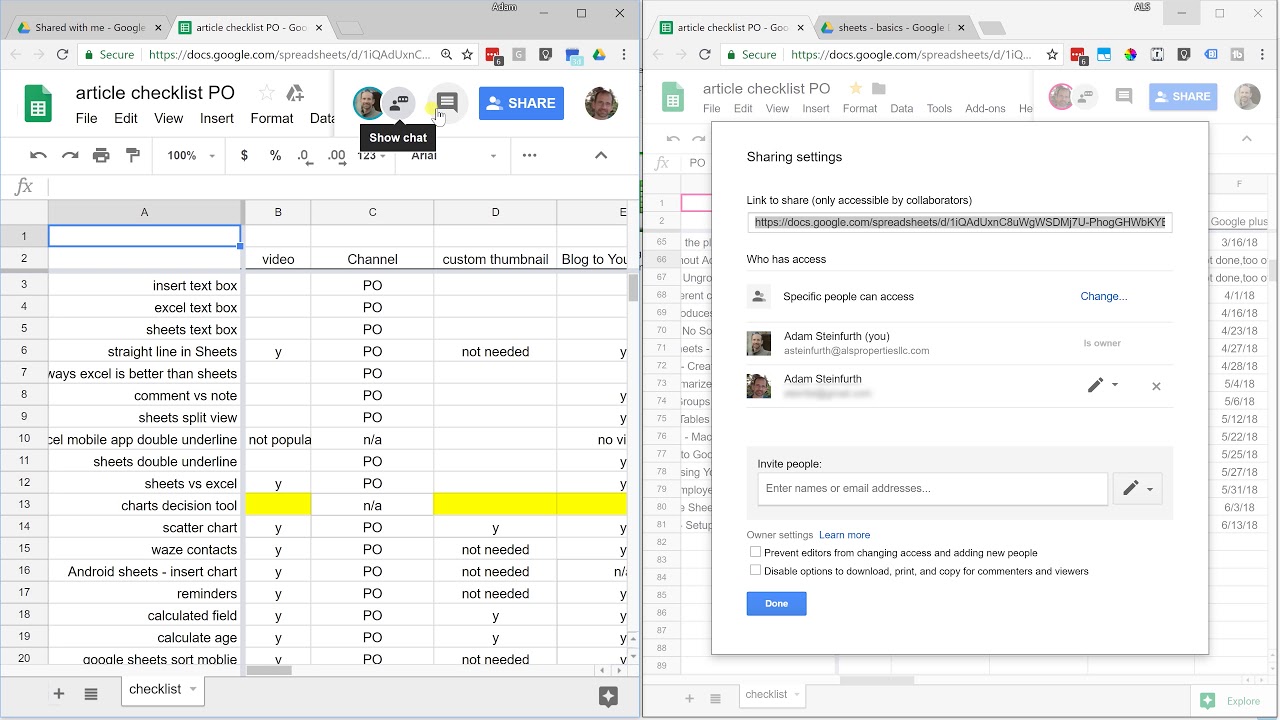Click color wheel extension in right browser

tap(1131, 55)
